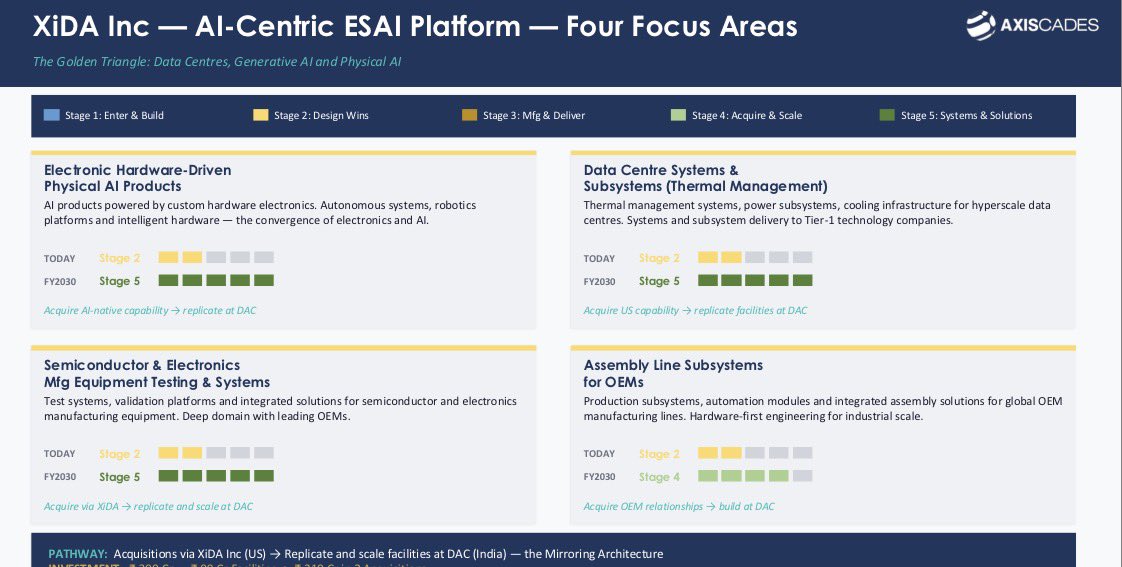Screen dimensions: 1122x567
Task: Click heading 'Assembly Line Subsystems for OEMs'
Action: point(673,374)
